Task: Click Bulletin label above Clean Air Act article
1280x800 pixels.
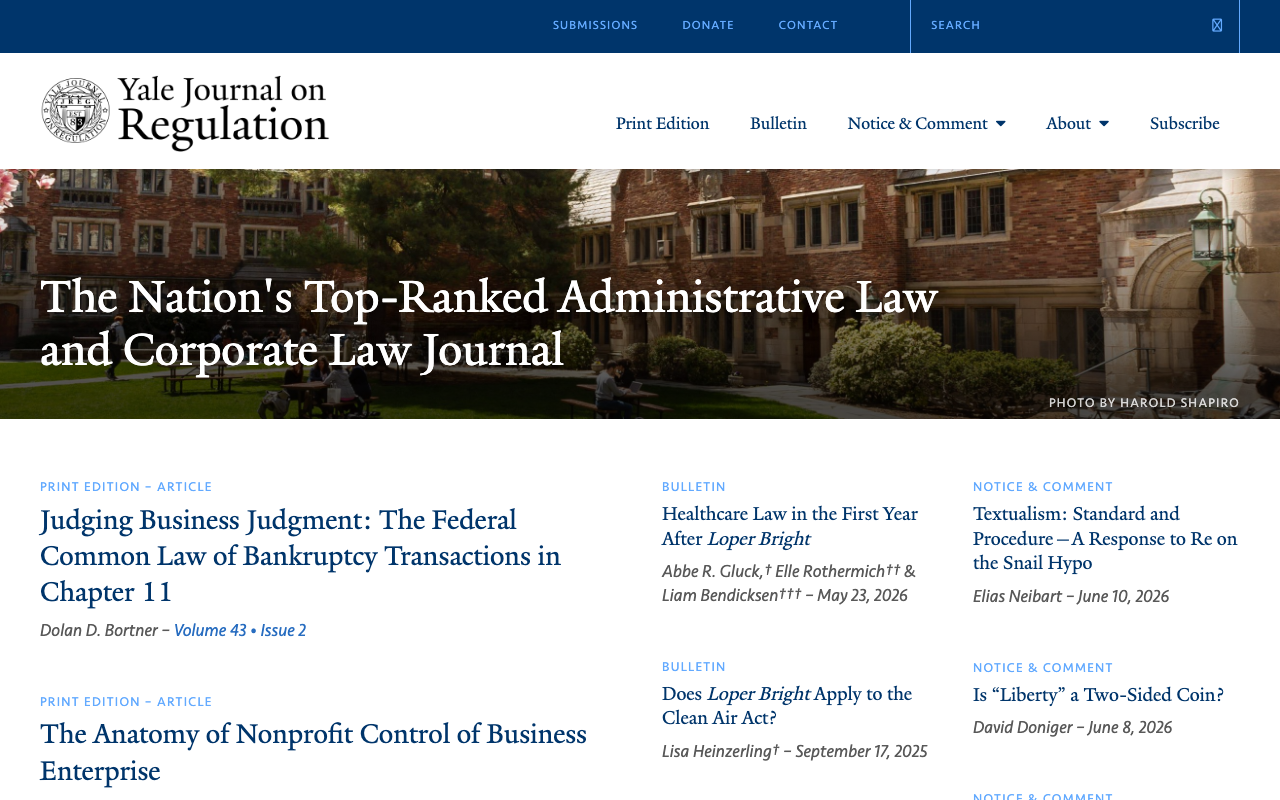Action: click(x=694, y=667)
